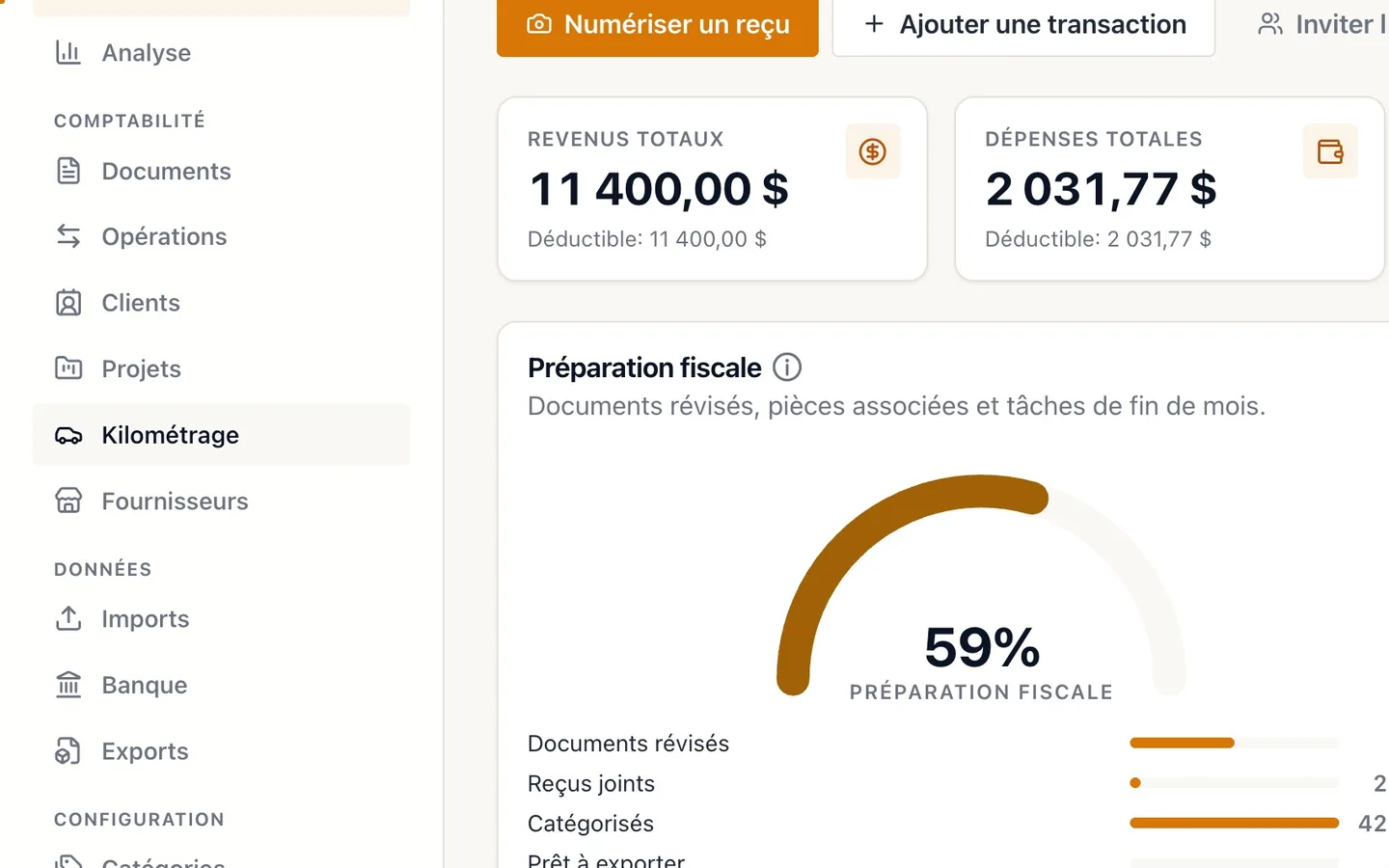
Task: Click the Dépenses totales amount 2 031,77 $
Action: click(1101, 189)
